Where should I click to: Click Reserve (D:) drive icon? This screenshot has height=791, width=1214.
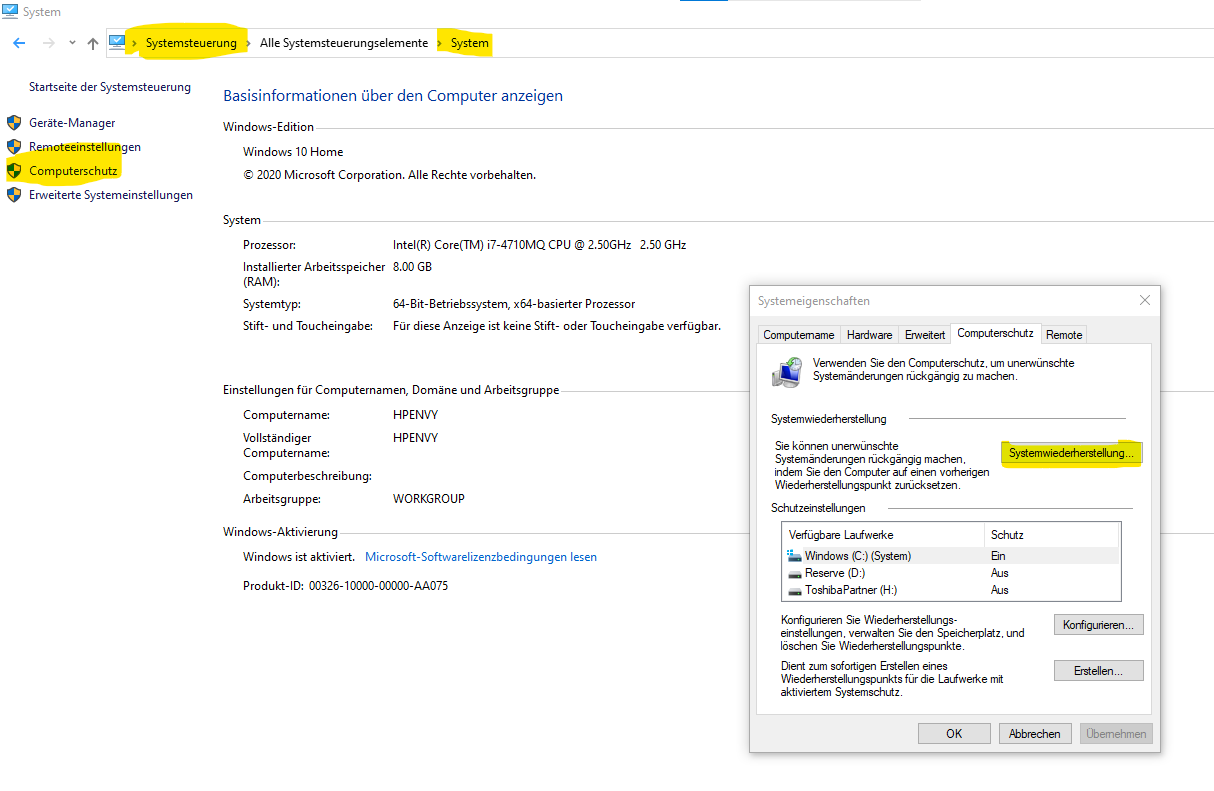pyautogui.click(x=795, y=573)
